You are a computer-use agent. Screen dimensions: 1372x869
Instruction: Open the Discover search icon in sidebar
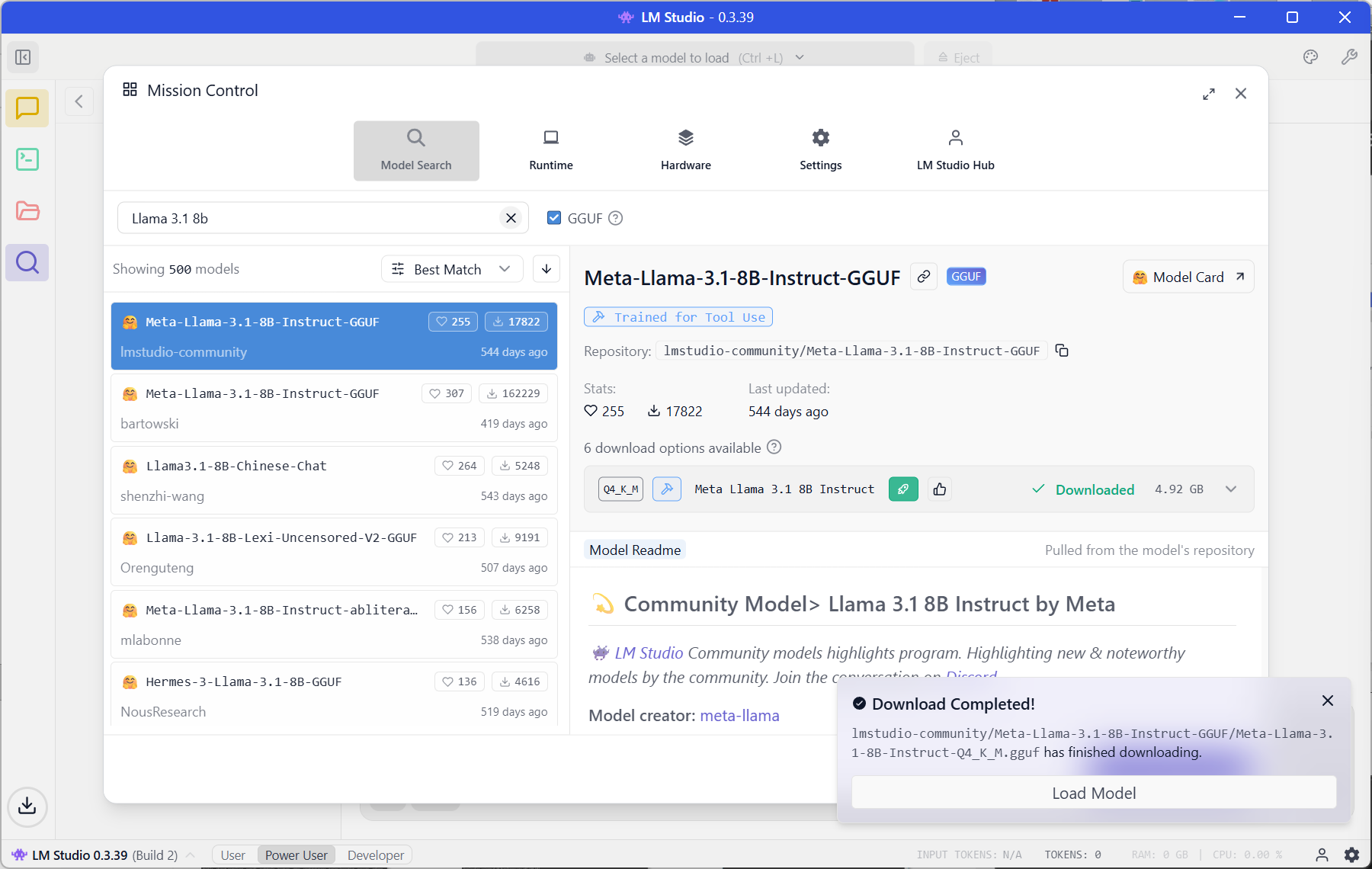coord(27,262)
